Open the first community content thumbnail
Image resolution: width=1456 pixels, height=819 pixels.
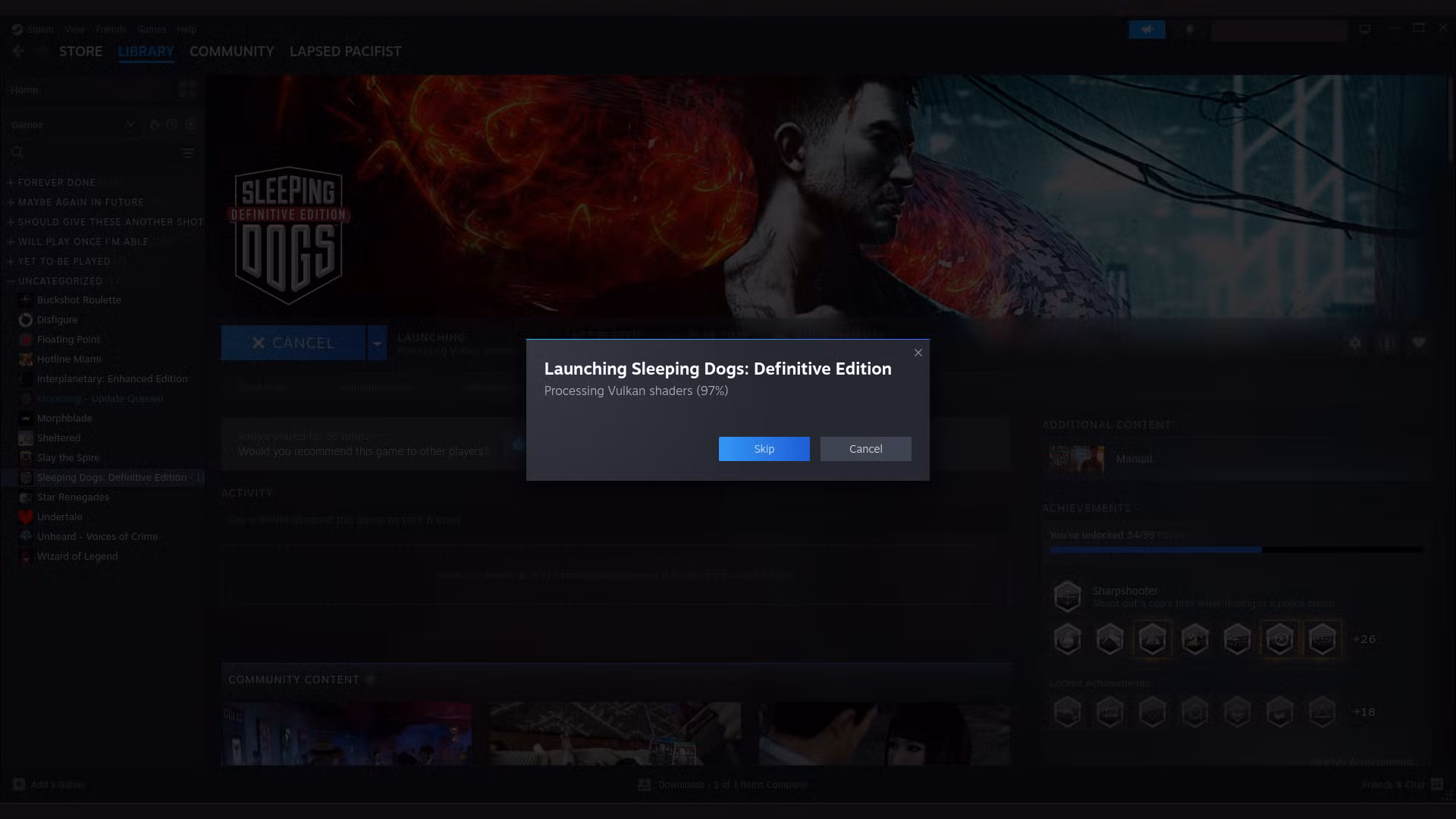coord(347,733)
